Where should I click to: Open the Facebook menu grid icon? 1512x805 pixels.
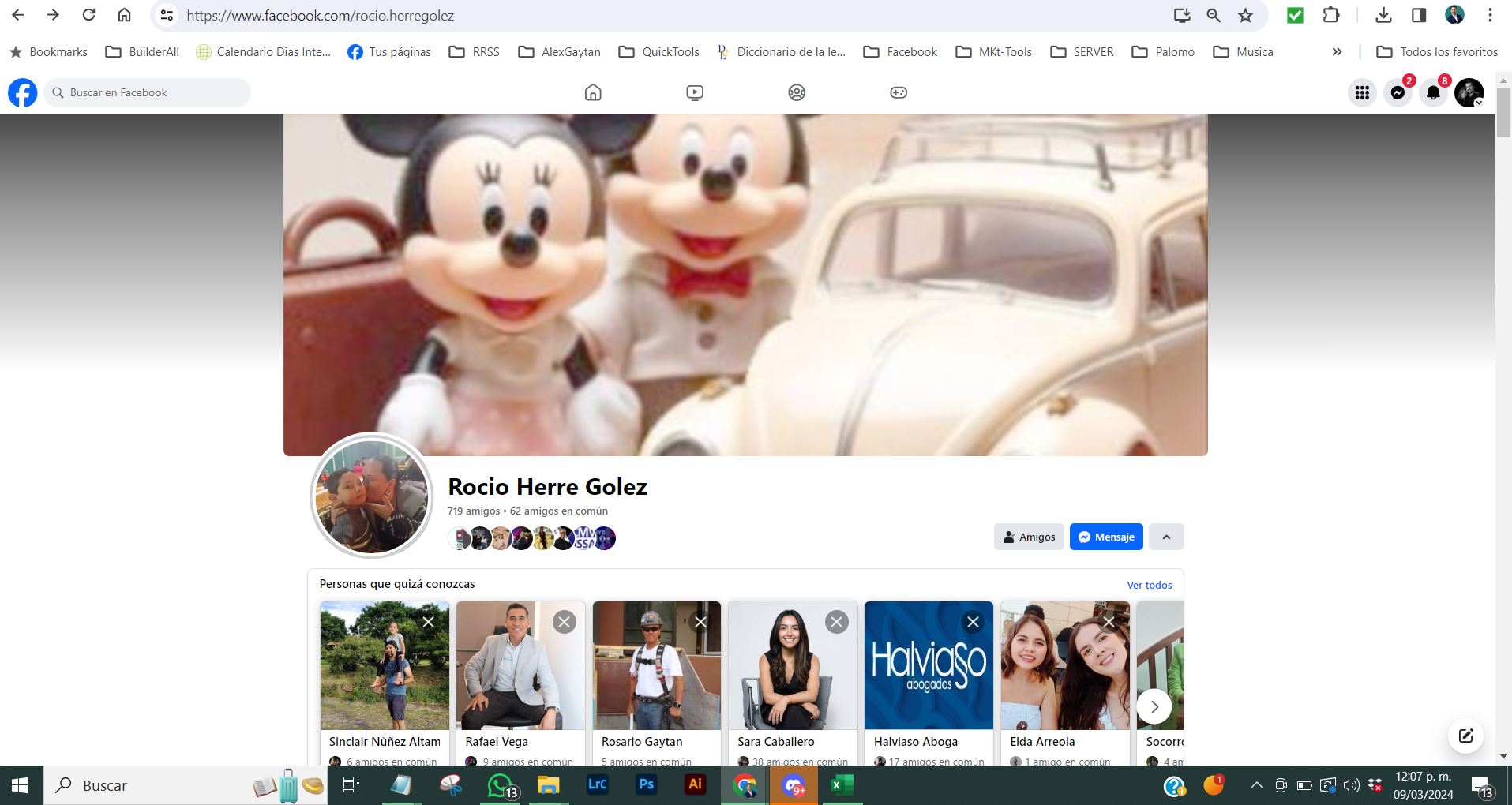[x=1362, y=92]
